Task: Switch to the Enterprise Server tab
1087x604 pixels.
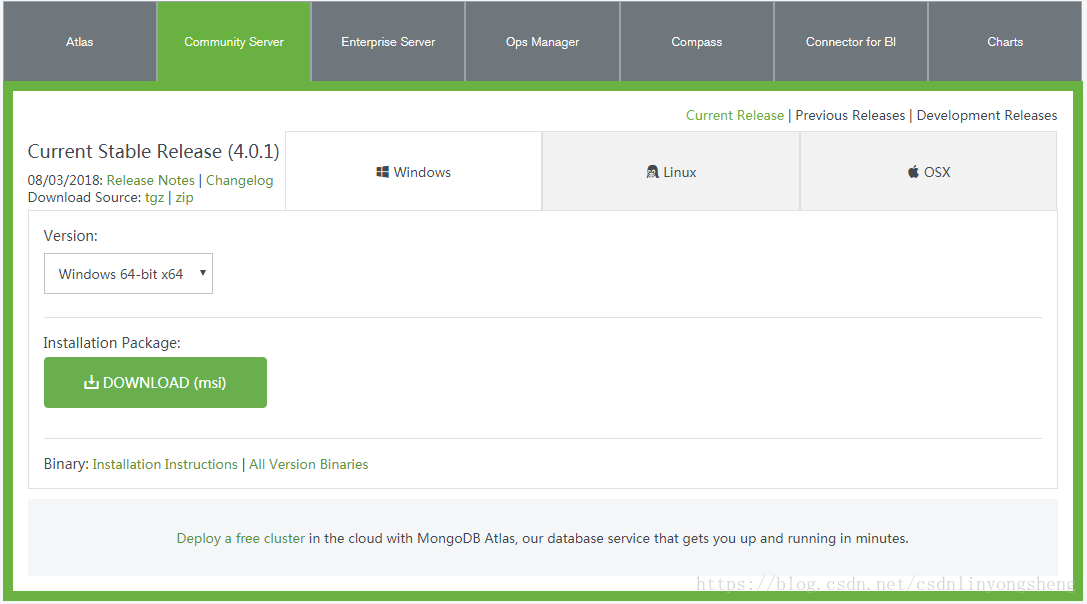Action: pyautogui.click(x=388, y=42)
